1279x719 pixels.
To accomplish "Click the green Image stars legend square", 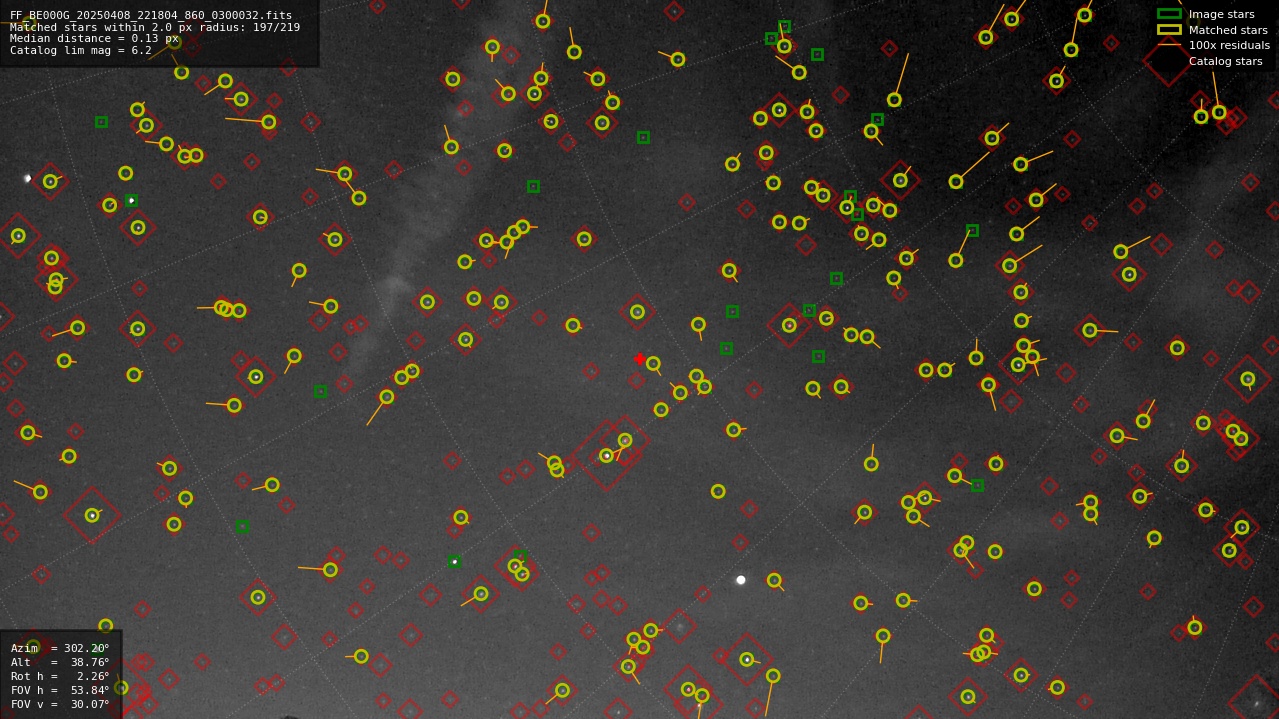I will click(x=1169, y=14).
